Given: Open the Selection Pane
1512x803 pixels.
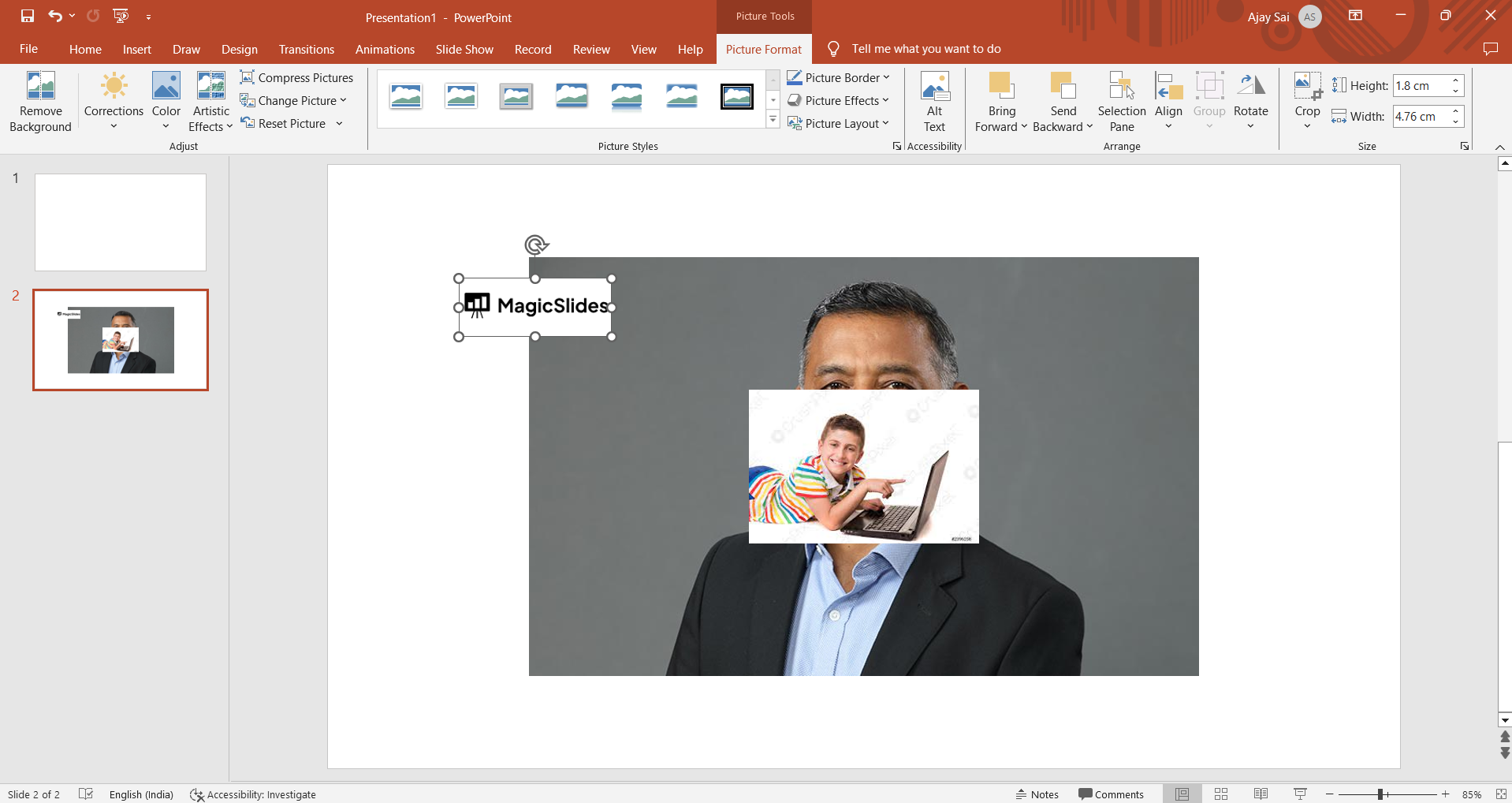Looking at the screenshot, I should (1121, 103).
